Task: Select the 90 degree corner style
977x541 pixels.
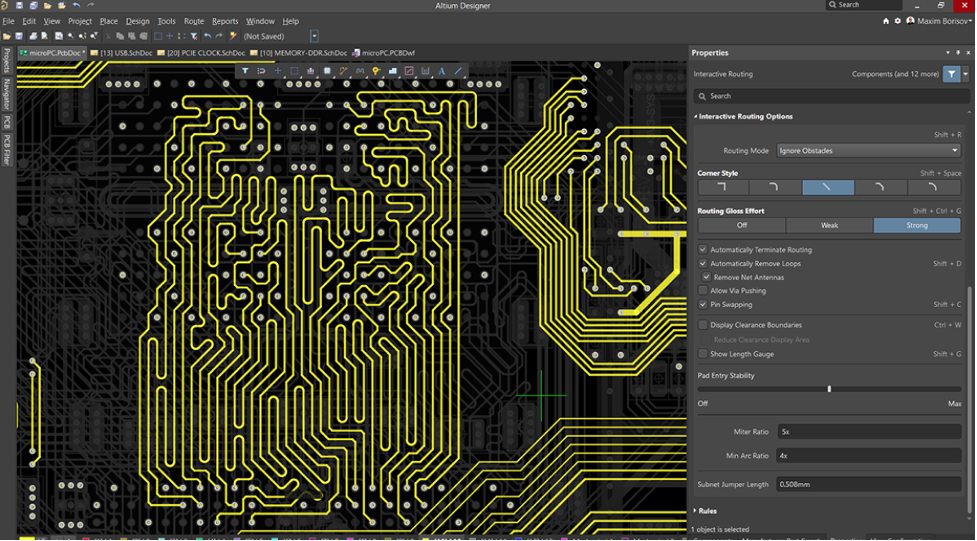Action: (x=723, y=187)
